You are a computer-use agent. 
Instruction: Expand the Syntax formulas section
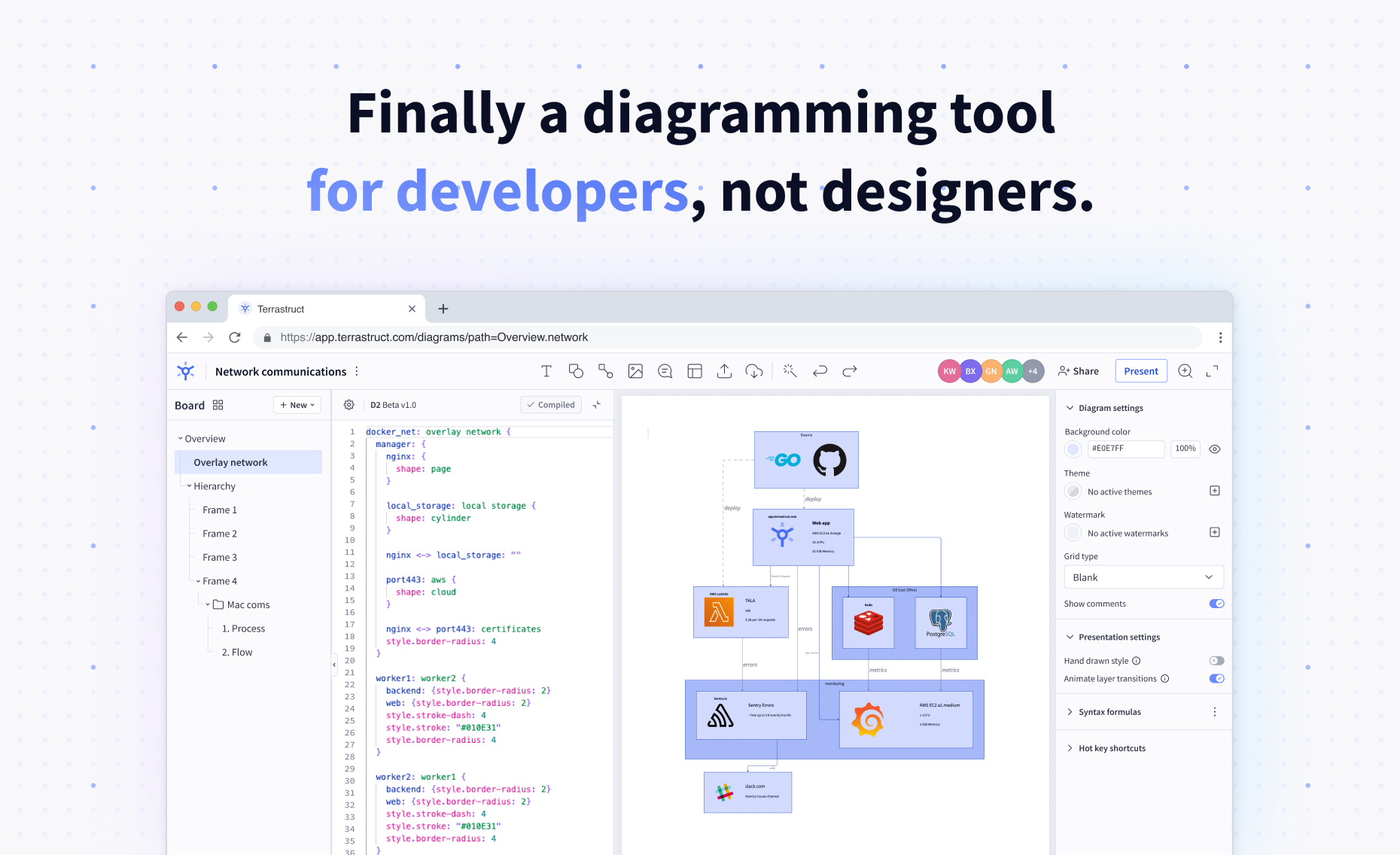1109,712
